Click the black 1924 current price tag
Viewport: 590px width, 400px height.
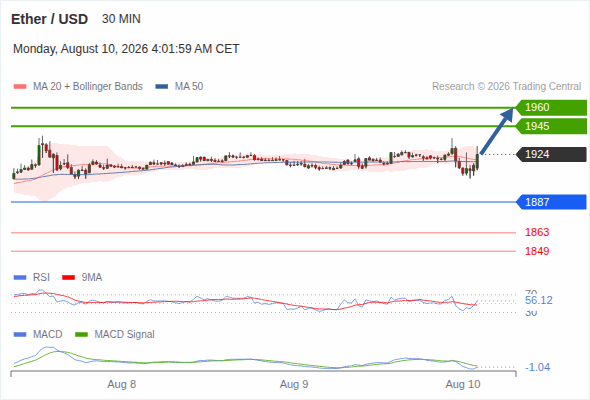click(551, 154)
